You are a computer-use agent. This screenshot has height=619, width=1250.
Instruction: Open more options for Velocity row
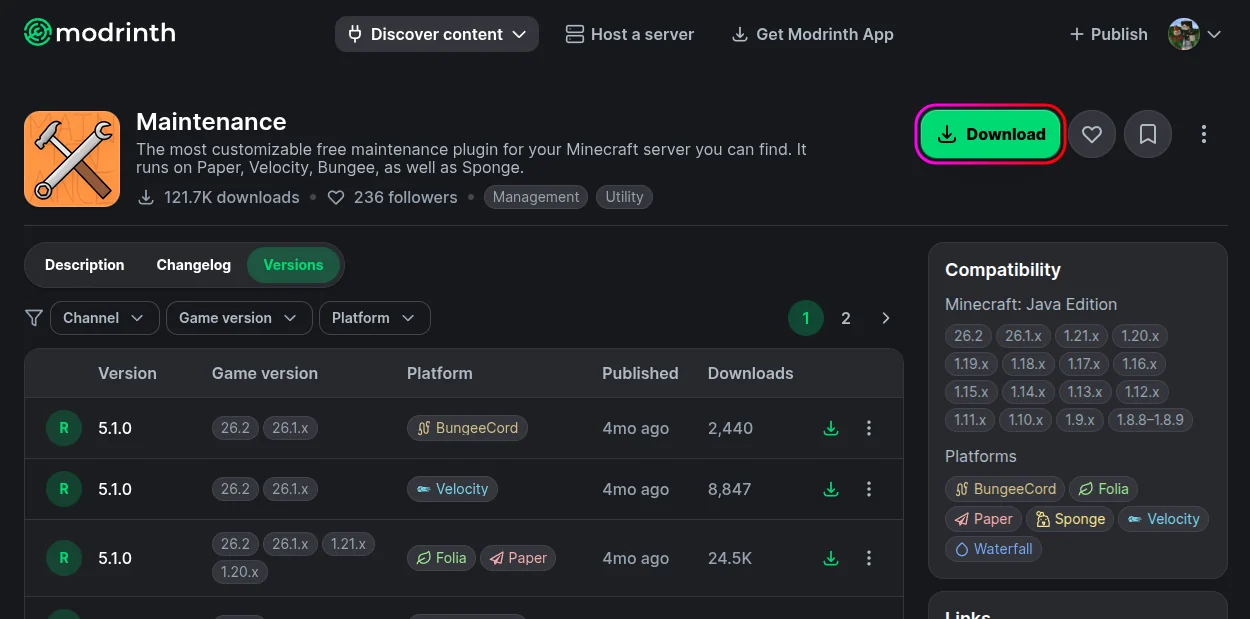(868, 489)
